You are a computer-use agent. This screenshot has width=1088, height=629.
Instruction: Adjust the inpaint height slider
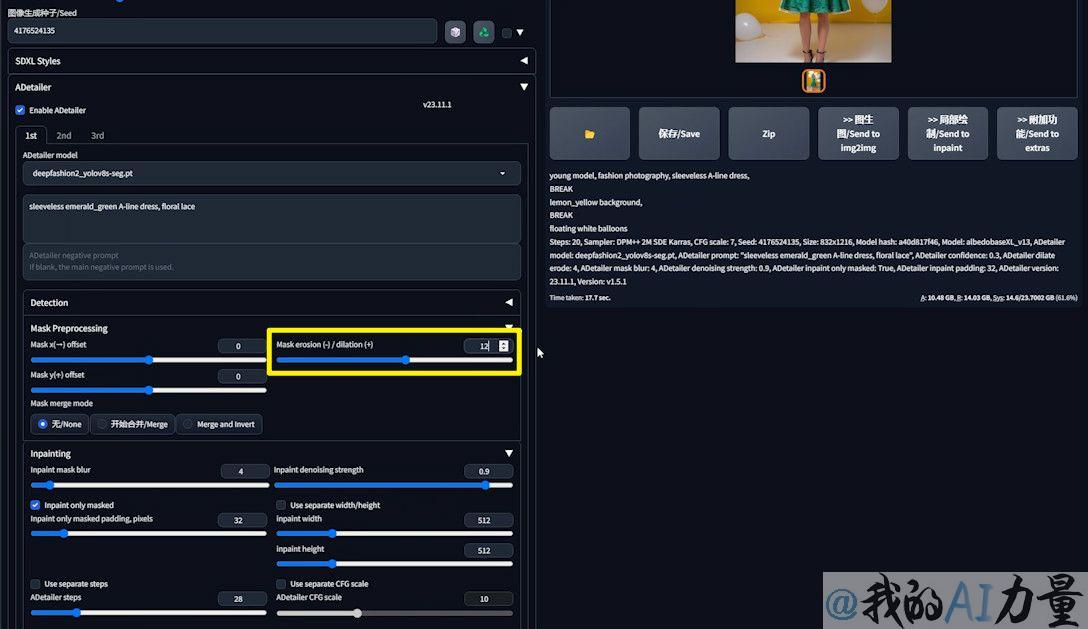pos(394,564)
